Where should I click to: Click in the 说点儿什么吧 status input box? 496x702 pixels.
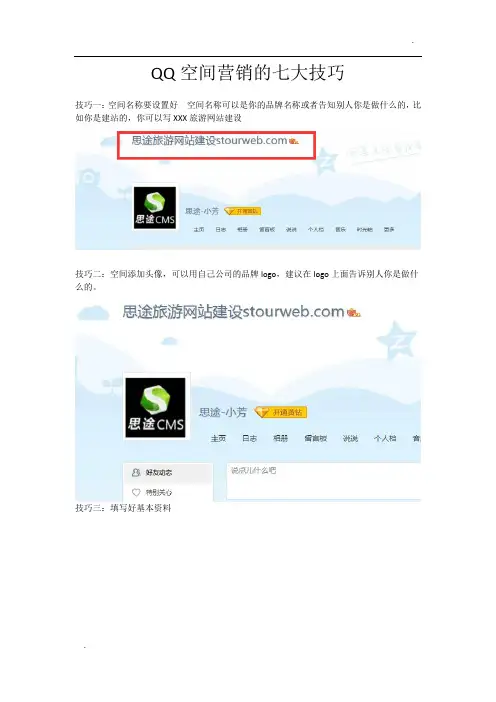pos(324,481)
